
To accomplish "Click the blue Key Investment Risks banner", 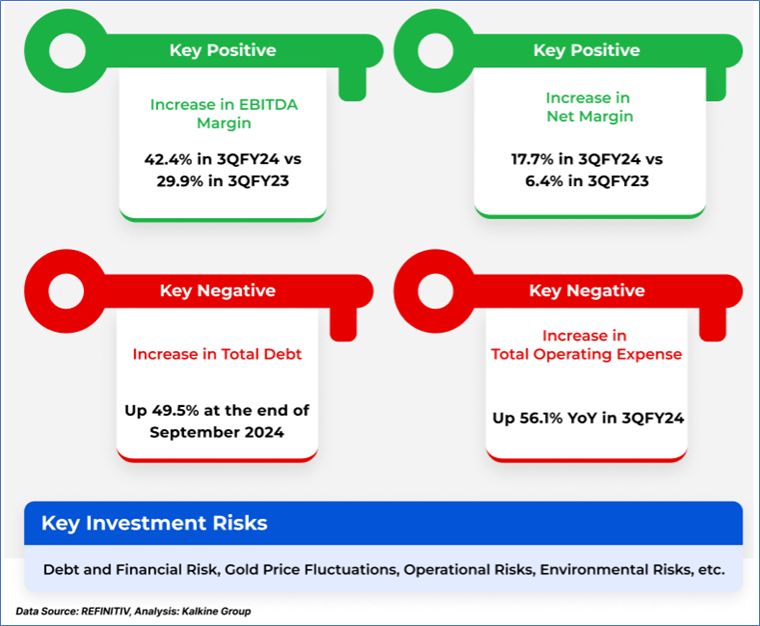I will click(x=383, y=523).
